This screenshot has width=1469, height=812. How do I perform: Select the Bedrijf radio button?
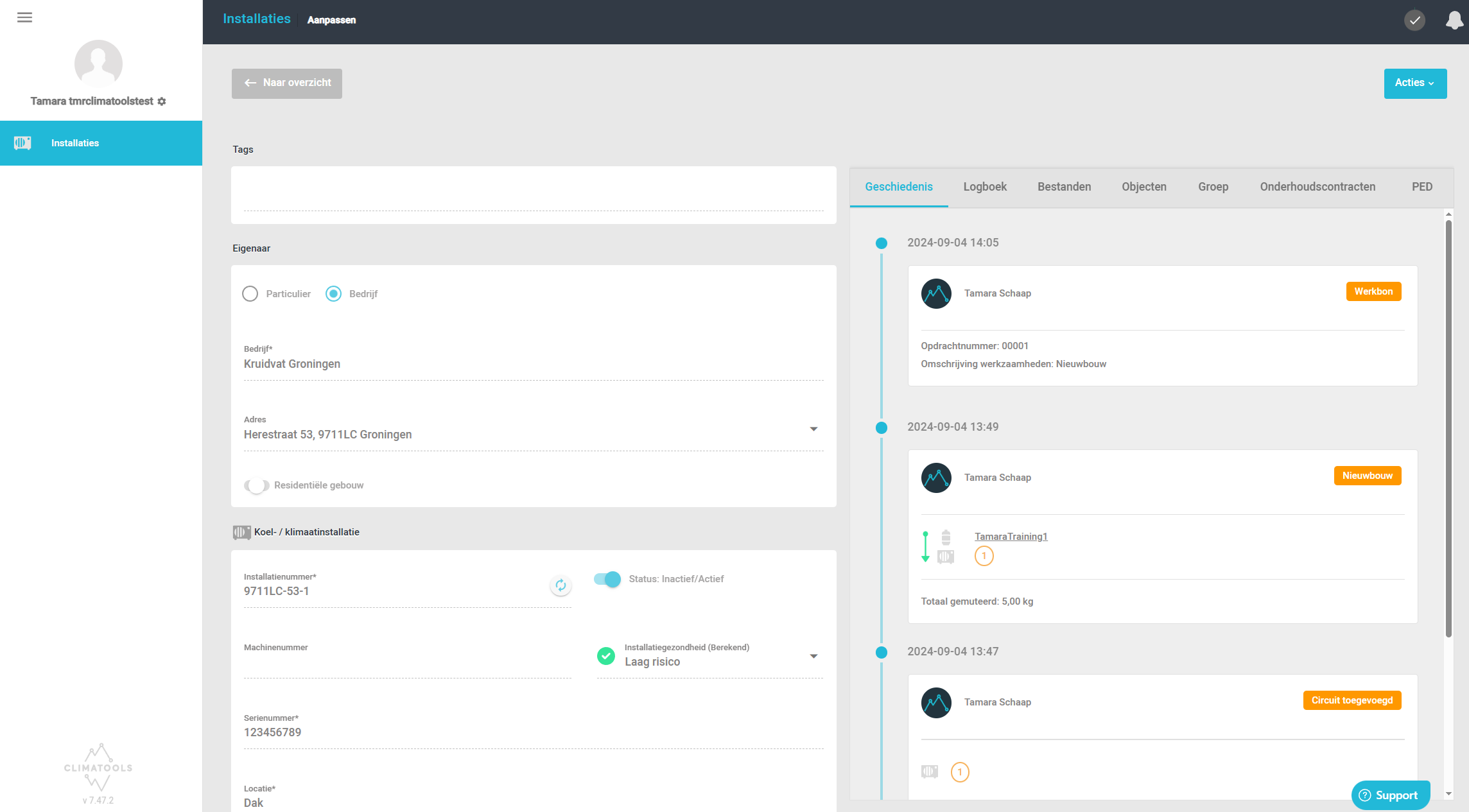coord(333,294)
